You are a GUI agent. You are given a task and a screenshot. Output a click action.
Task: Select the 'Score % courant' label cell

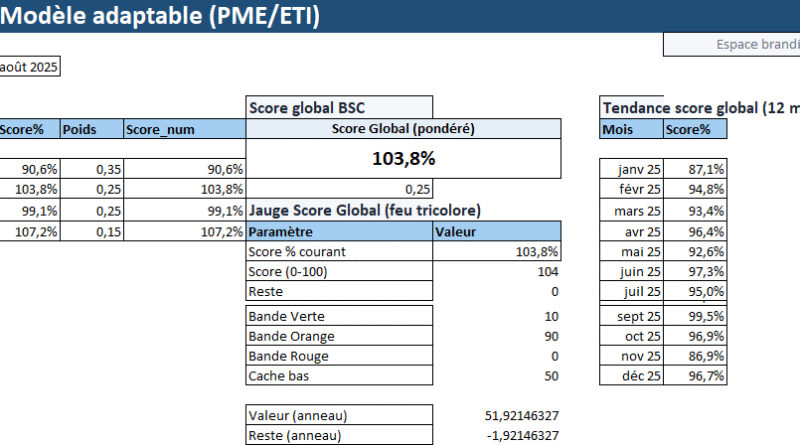tap(339, 252)
